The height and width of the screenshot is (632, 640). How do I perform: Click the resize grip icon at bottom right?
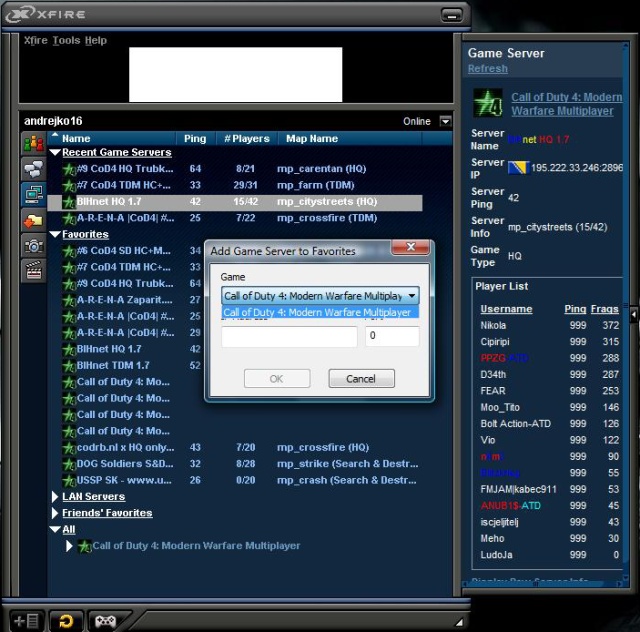pyautogui.click(x=459, y=622)
